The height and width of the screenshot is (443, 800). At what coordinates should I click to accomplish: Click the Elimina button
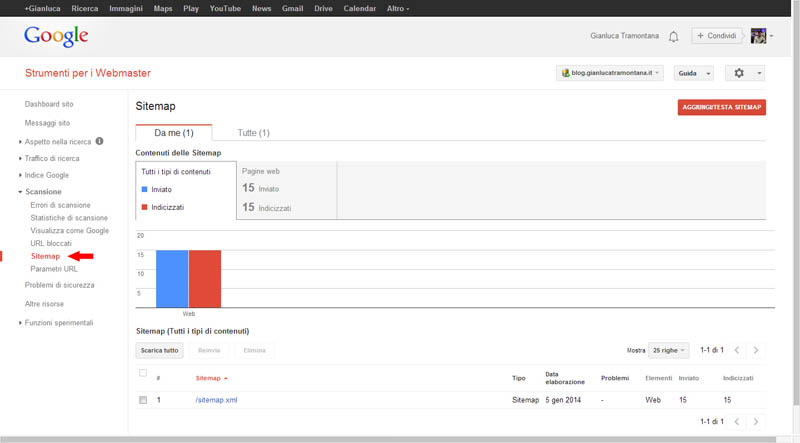(x=254, y=350)
